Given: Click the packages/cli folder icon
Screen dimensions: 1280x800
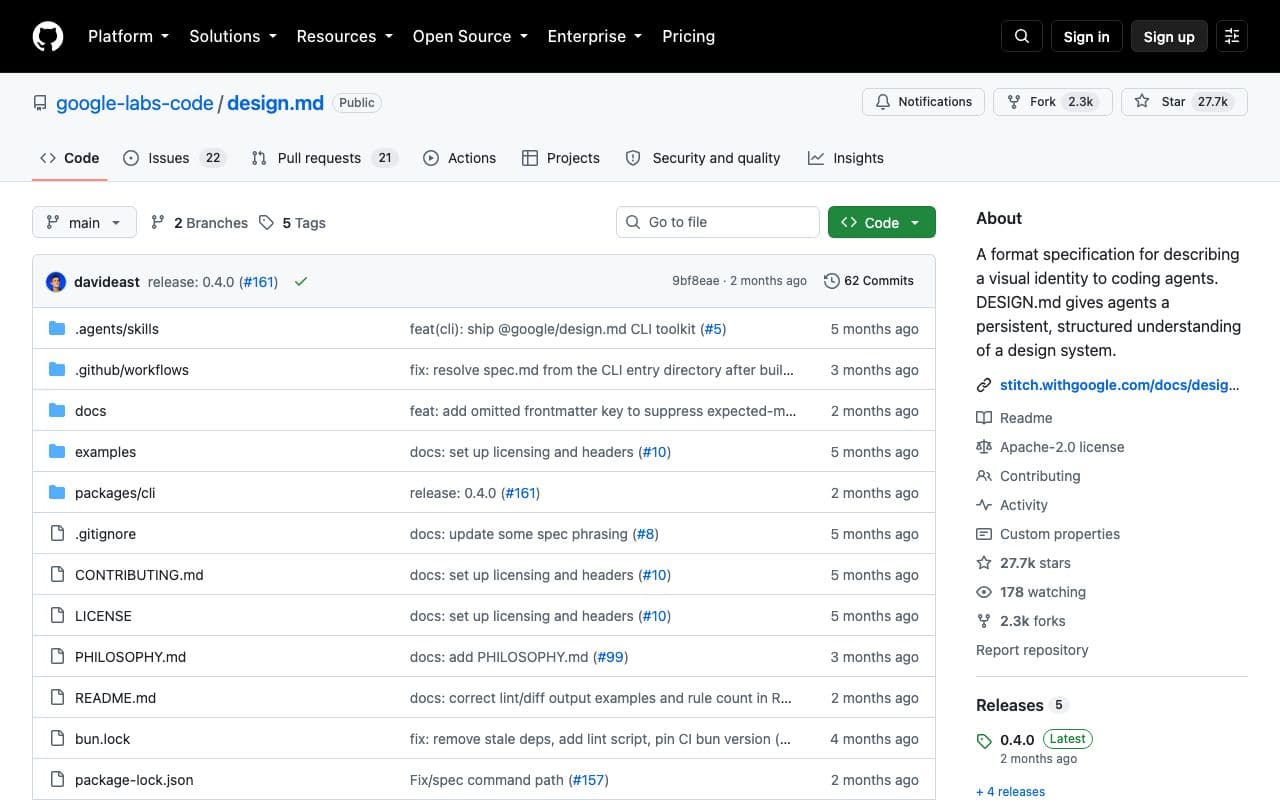Looking at the screenshot, I should point(57,493).
